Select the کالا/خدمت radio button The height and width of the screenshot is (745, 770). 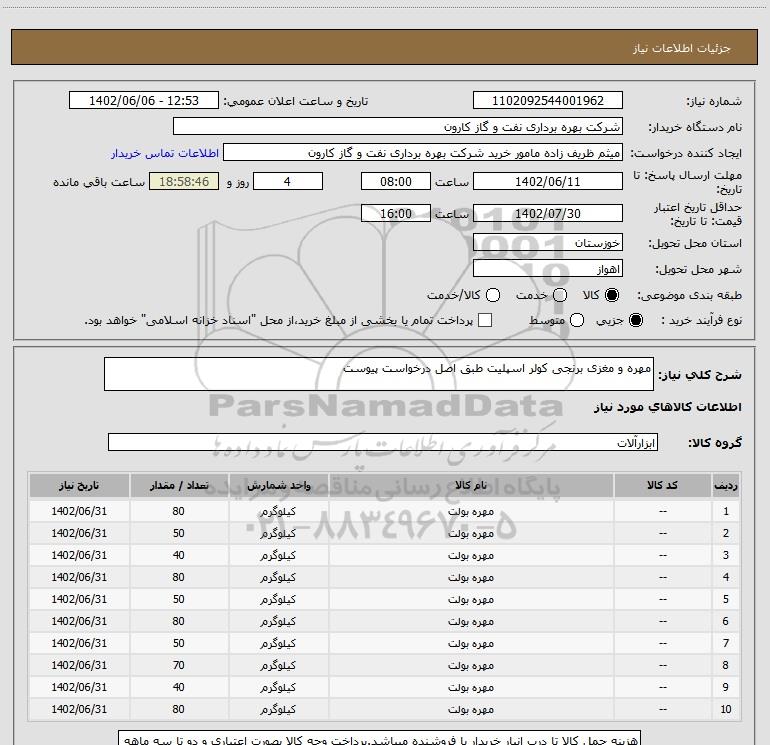coord(493,295)
